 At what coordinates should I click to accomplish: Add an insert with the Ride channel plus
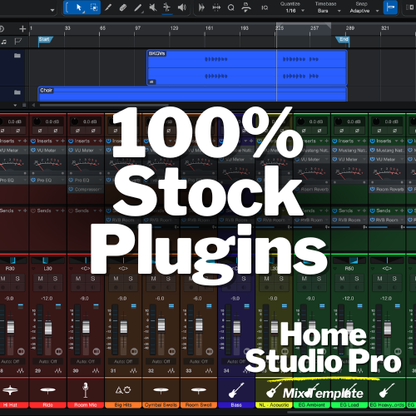click(x=63, y=141)
